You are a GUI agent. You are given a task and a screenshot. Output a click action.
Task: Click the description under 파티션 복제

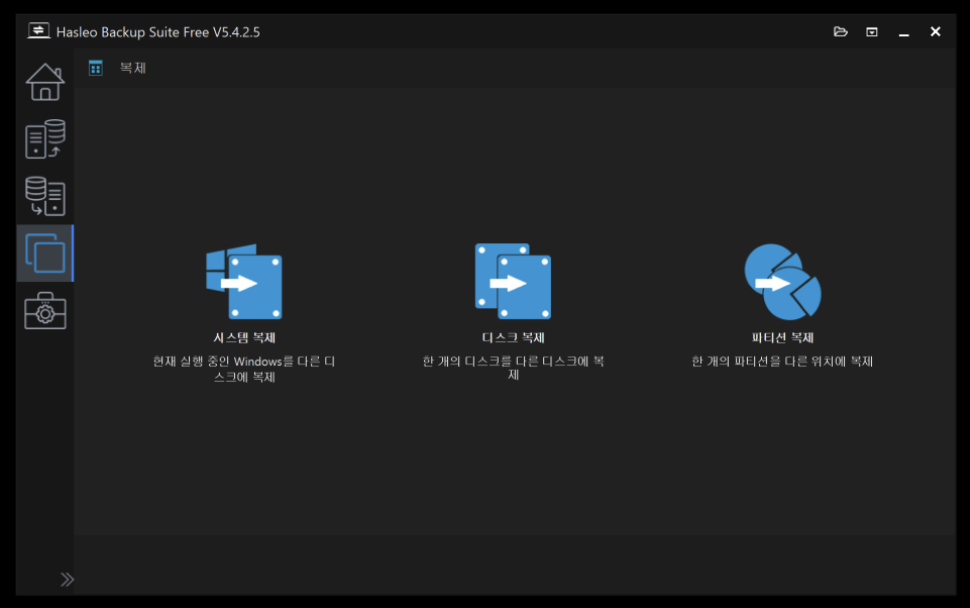click(x=782, y=361)
